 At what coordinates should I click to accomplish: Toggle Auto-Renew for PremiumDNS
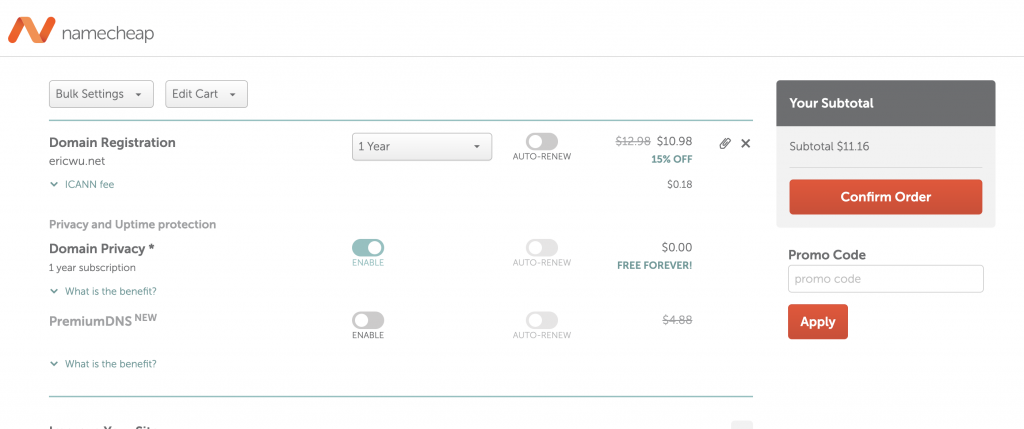(542, 320)
